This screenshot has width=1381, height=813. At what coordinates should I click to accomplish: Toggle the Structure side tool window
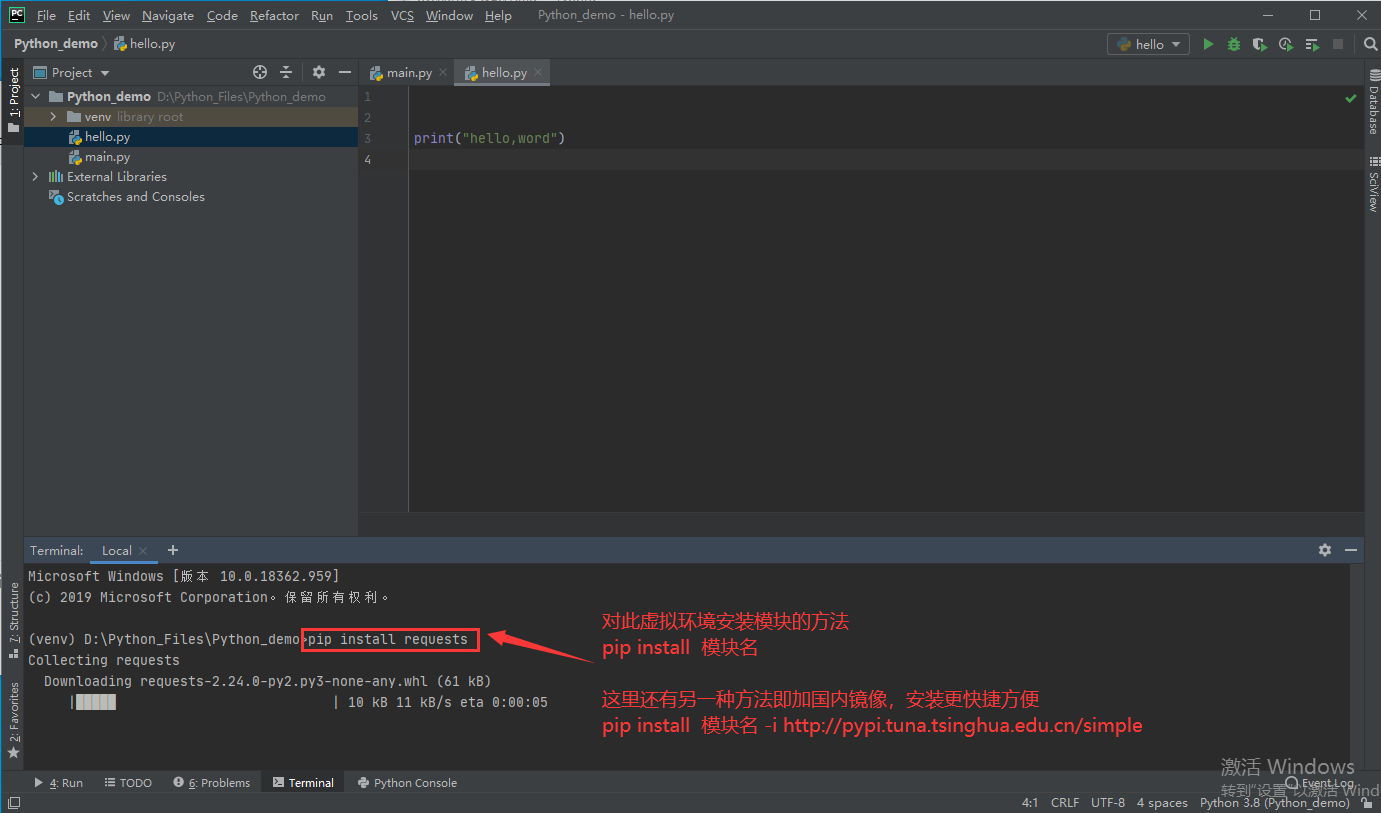tap(13, 620)
